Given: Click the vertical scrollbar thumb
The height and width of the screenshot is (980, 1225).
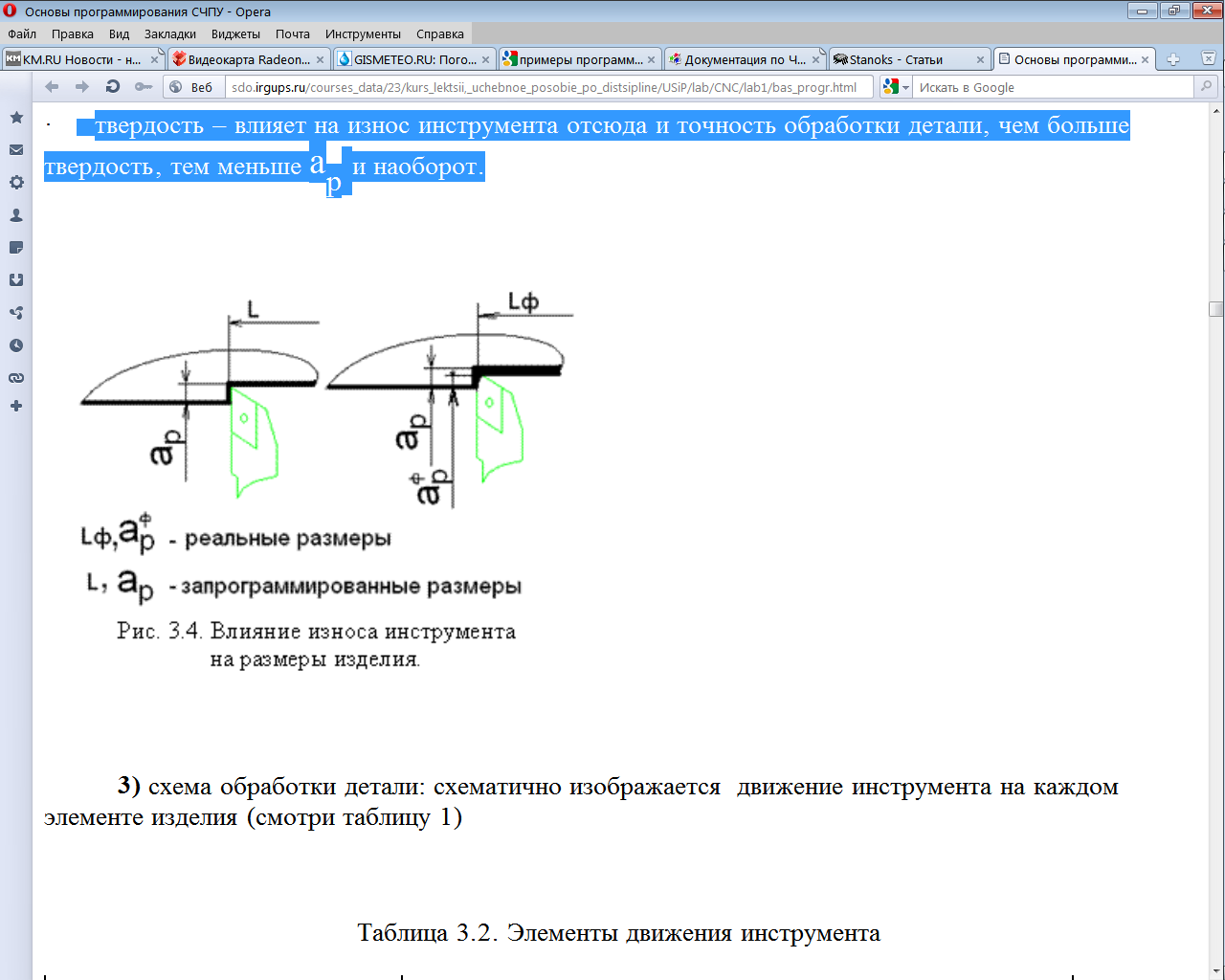Looking at the screenshot, I should click(1216, 308).
